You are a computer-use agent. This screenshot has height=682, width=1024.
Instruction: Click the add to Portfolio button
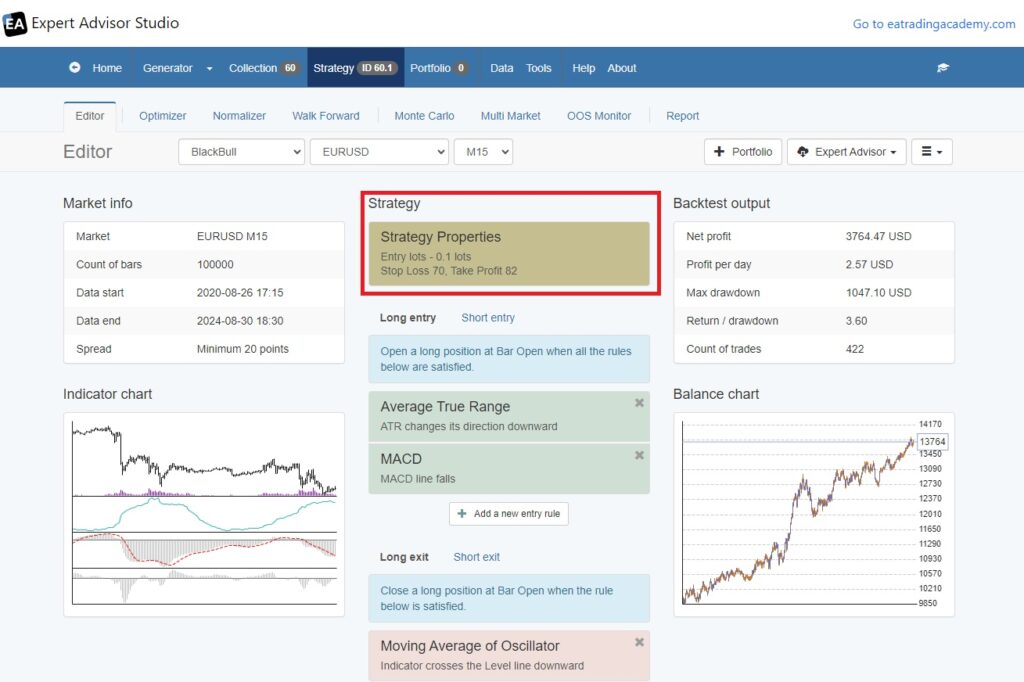(x=743, y=152)
